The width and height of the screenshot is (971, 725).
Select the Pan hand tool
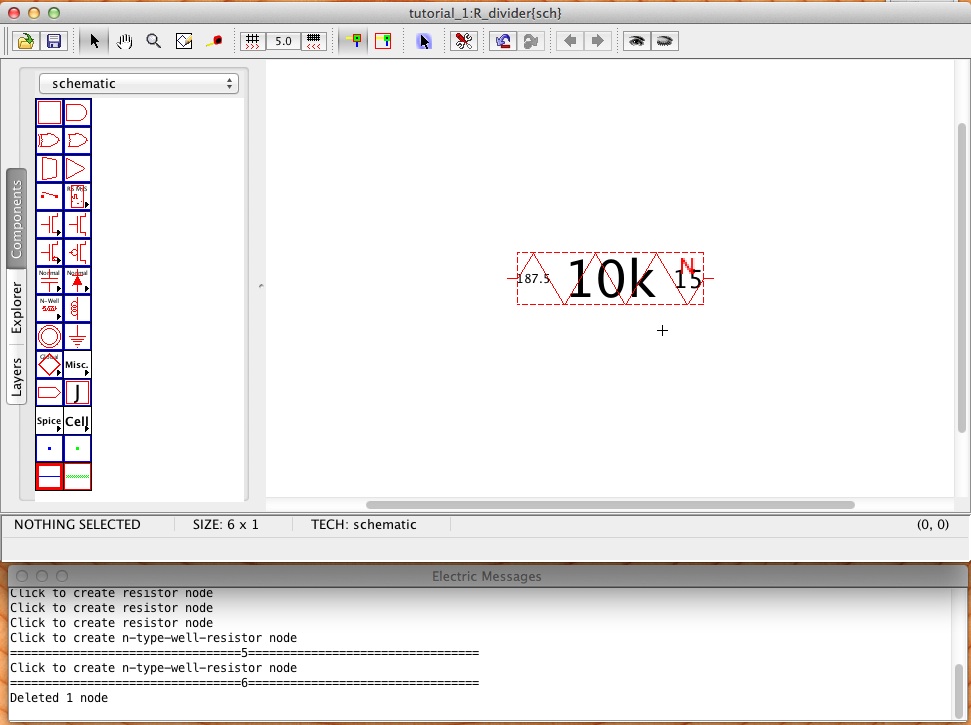click(x=124, y=41)
